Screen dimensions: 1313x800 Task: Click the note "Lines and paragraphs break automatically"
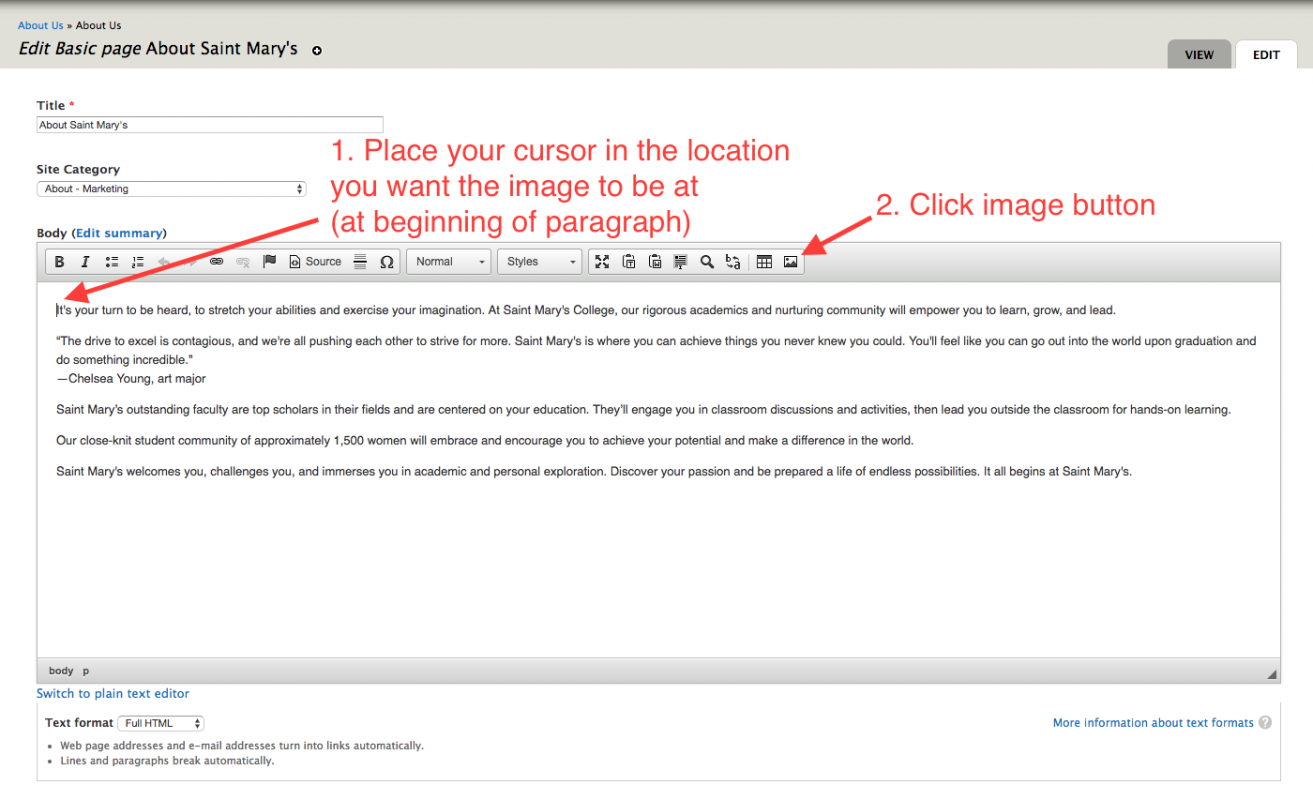[x=167, y=760]
